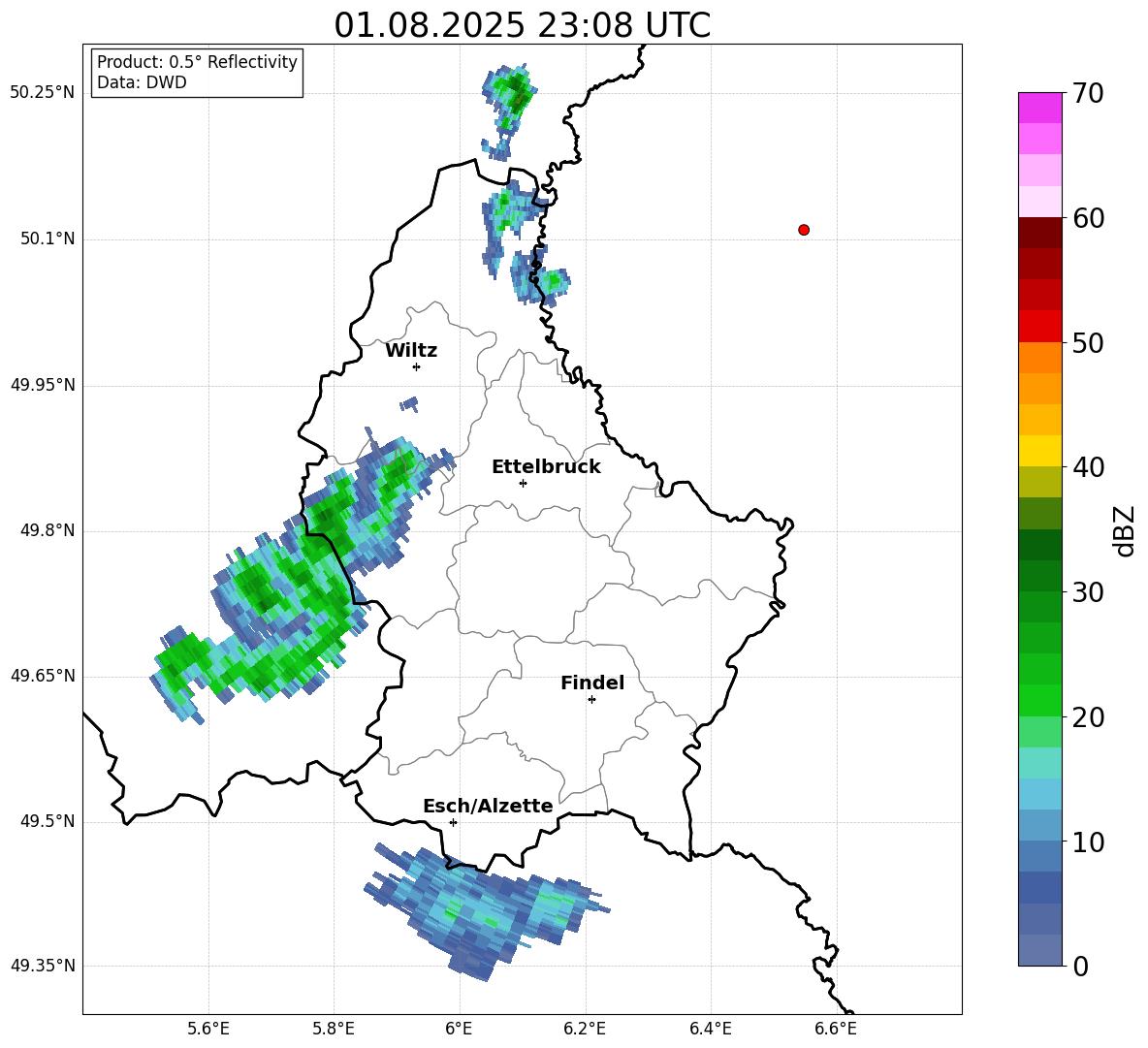Click the 10 value on the colorbar
The height and width of the screenshot is (1048, 1148).
click(1088, 842)
